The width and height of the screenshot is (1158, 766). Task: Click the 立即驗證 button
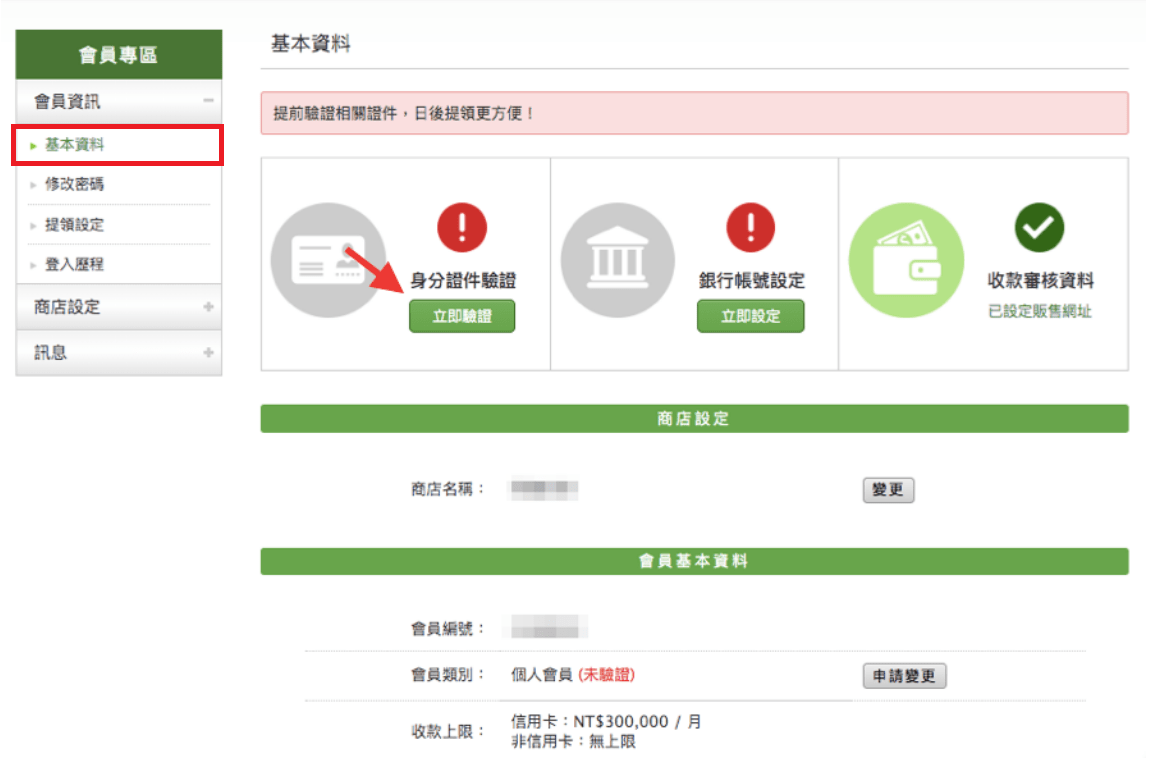click(x=462, y=316)
